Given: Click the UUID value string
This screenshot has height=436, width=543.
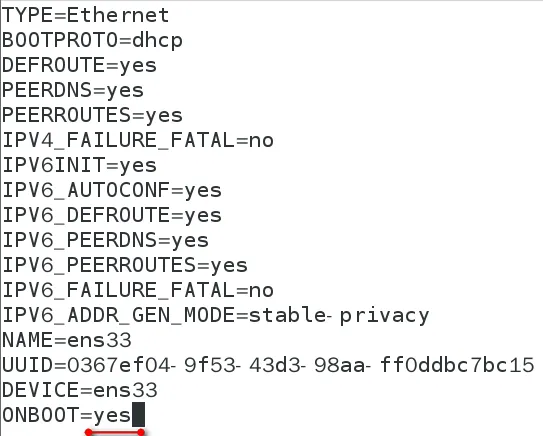Looking at the screenshot, I should point(301,365).
